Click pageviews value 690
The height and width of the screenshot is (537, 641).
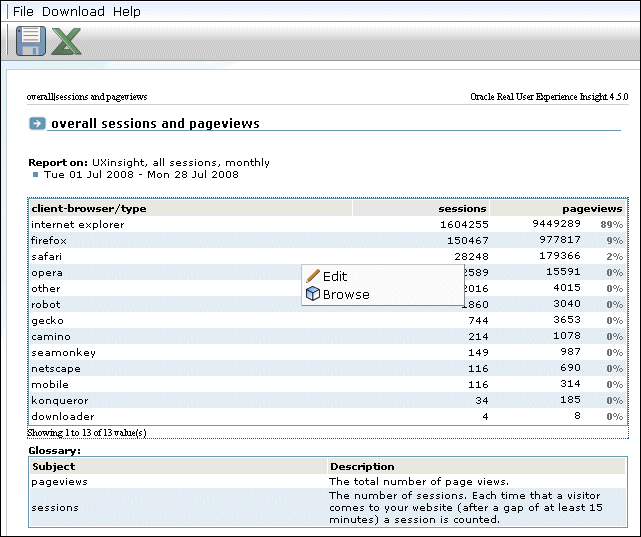[x=570, y=367]
